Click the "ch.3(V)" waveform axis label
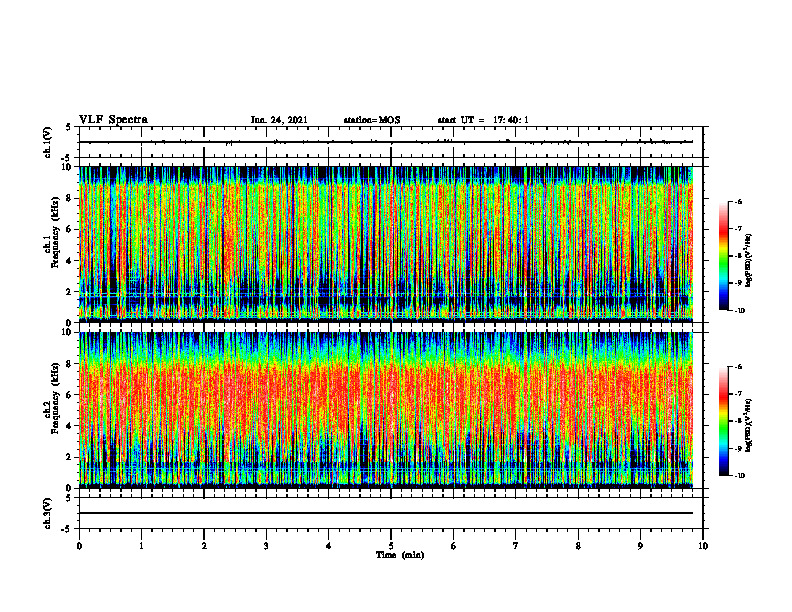792x612 pixels. (x=48, y=513)
